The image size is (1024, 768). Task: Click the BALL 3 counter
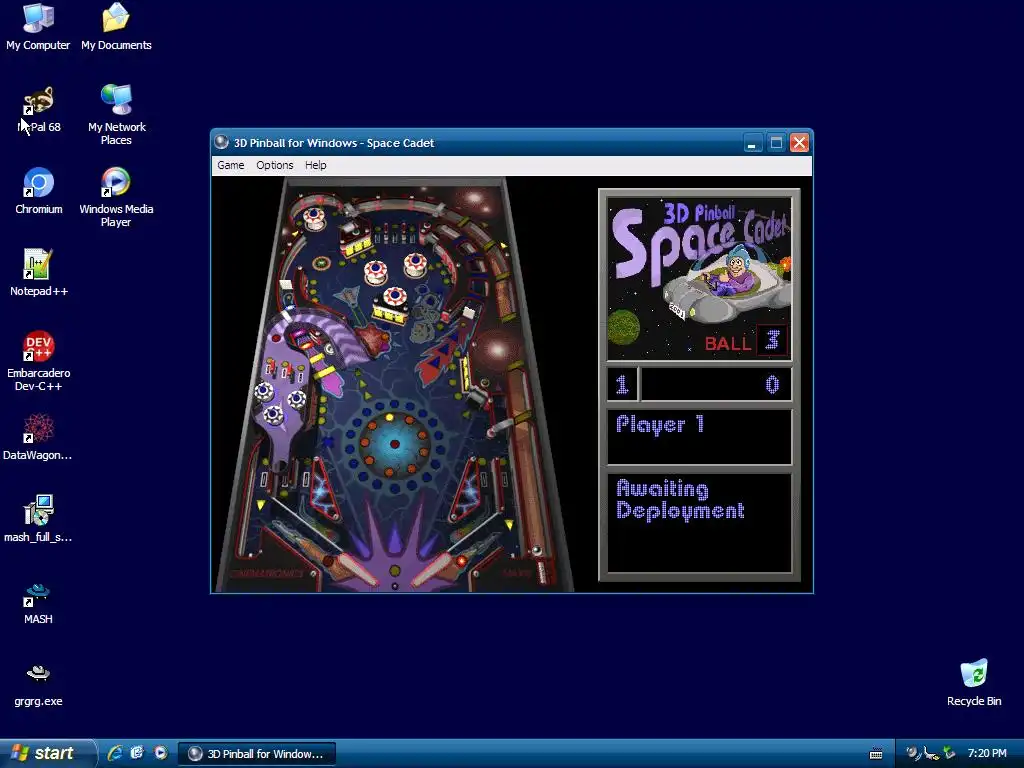pos(746,341)
